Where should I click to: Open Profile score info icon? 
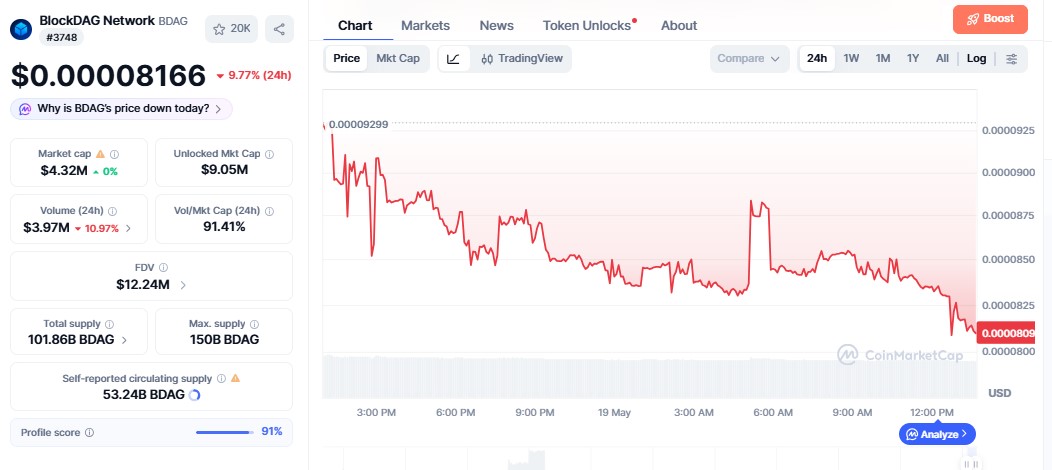(x=89, y=432)
